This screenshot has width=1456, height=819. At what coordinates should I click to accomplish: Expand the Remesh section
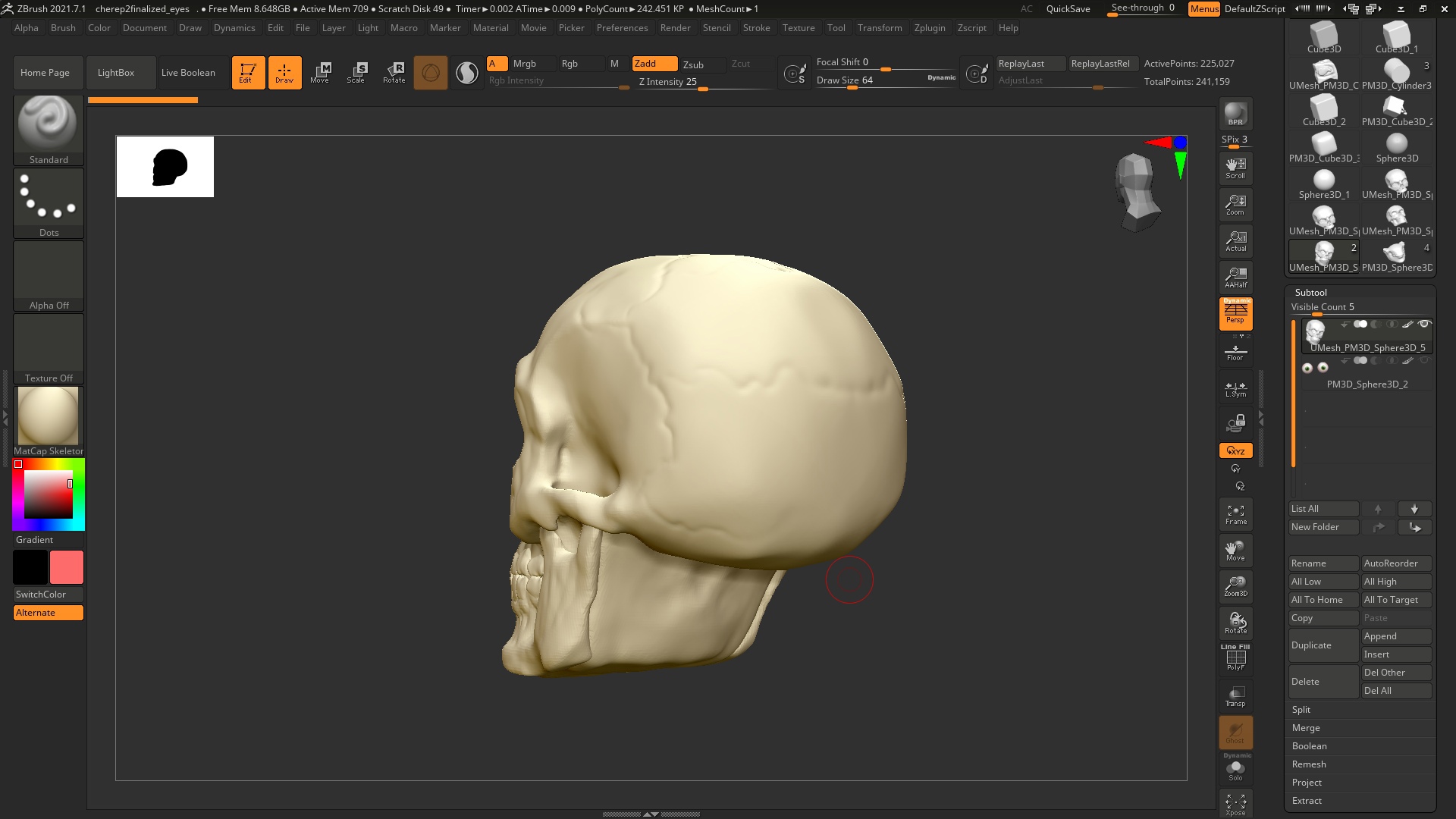pos(1309,764)
